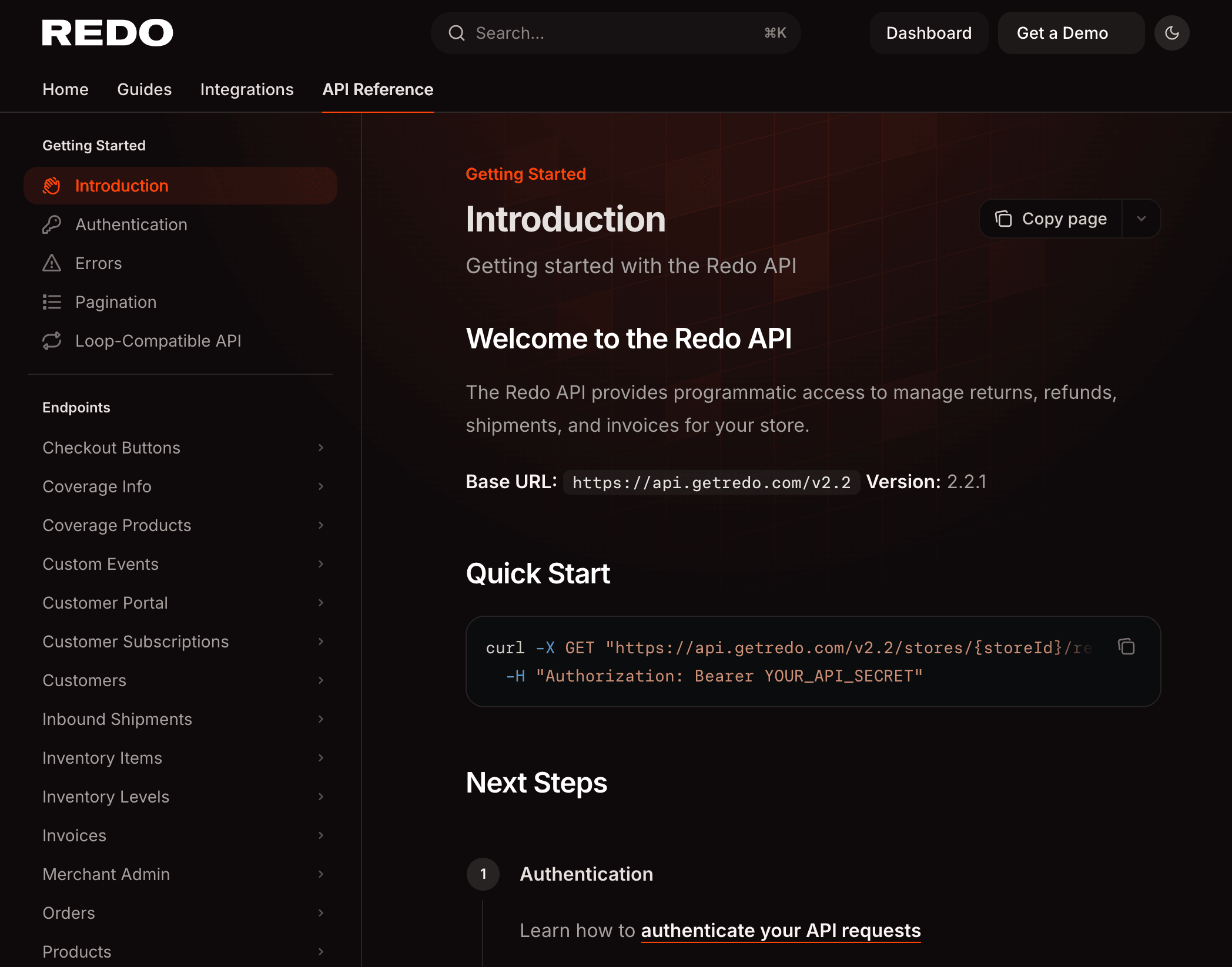This screenshot has width=1232, height=967.
Task: Select Inventory Levels endpoint group
Action: [x=180, y=797]
